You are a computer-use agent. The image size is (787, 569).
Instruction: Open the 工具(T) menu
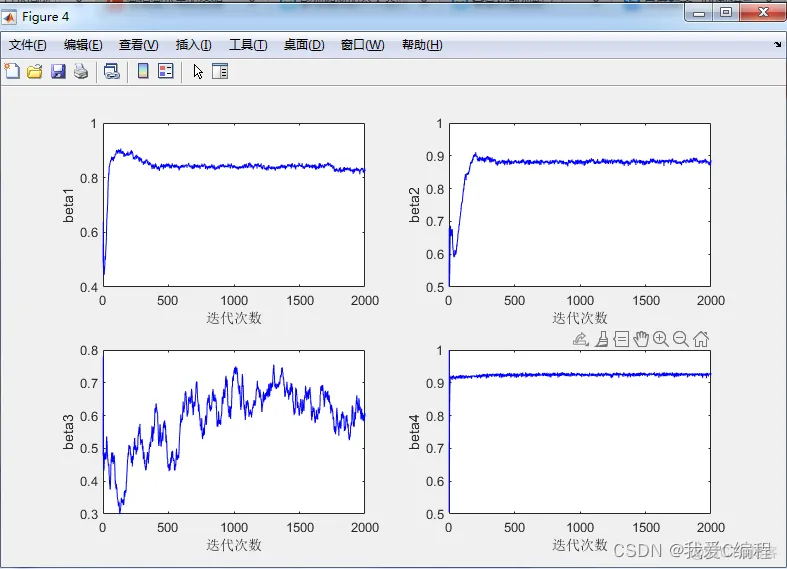pos(248,45)
